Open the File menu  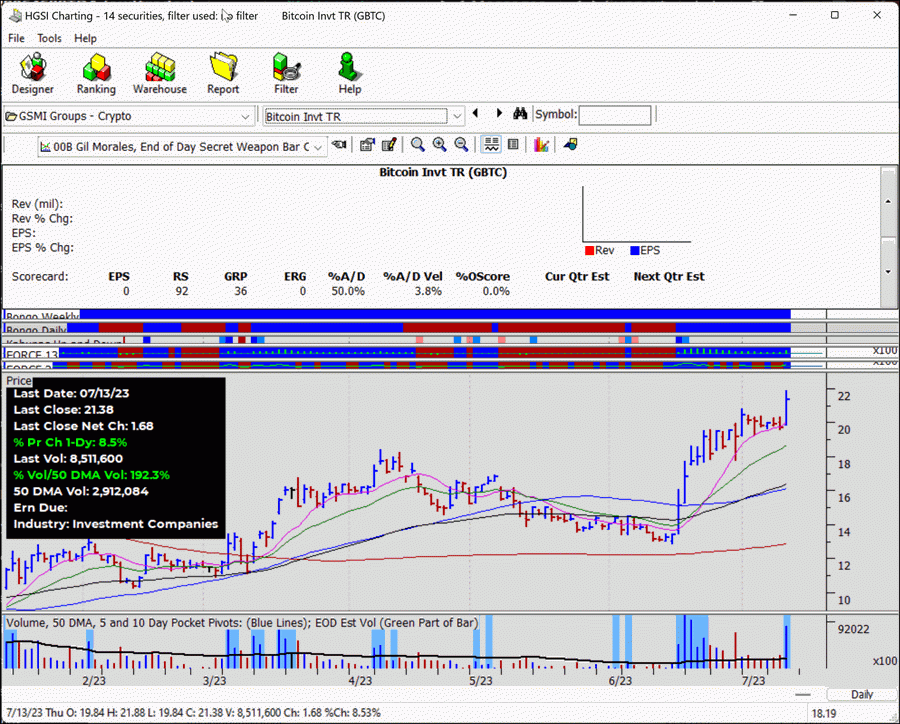(16, 38)
